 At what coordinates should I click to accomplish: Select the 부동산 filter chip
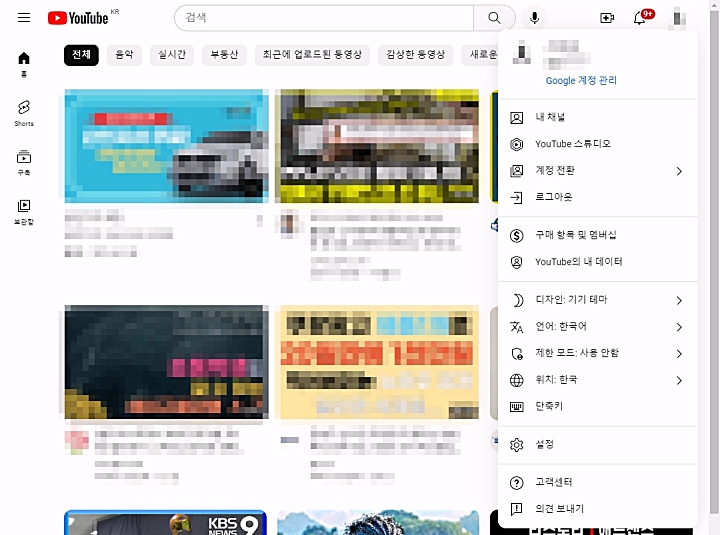(224, 55)
